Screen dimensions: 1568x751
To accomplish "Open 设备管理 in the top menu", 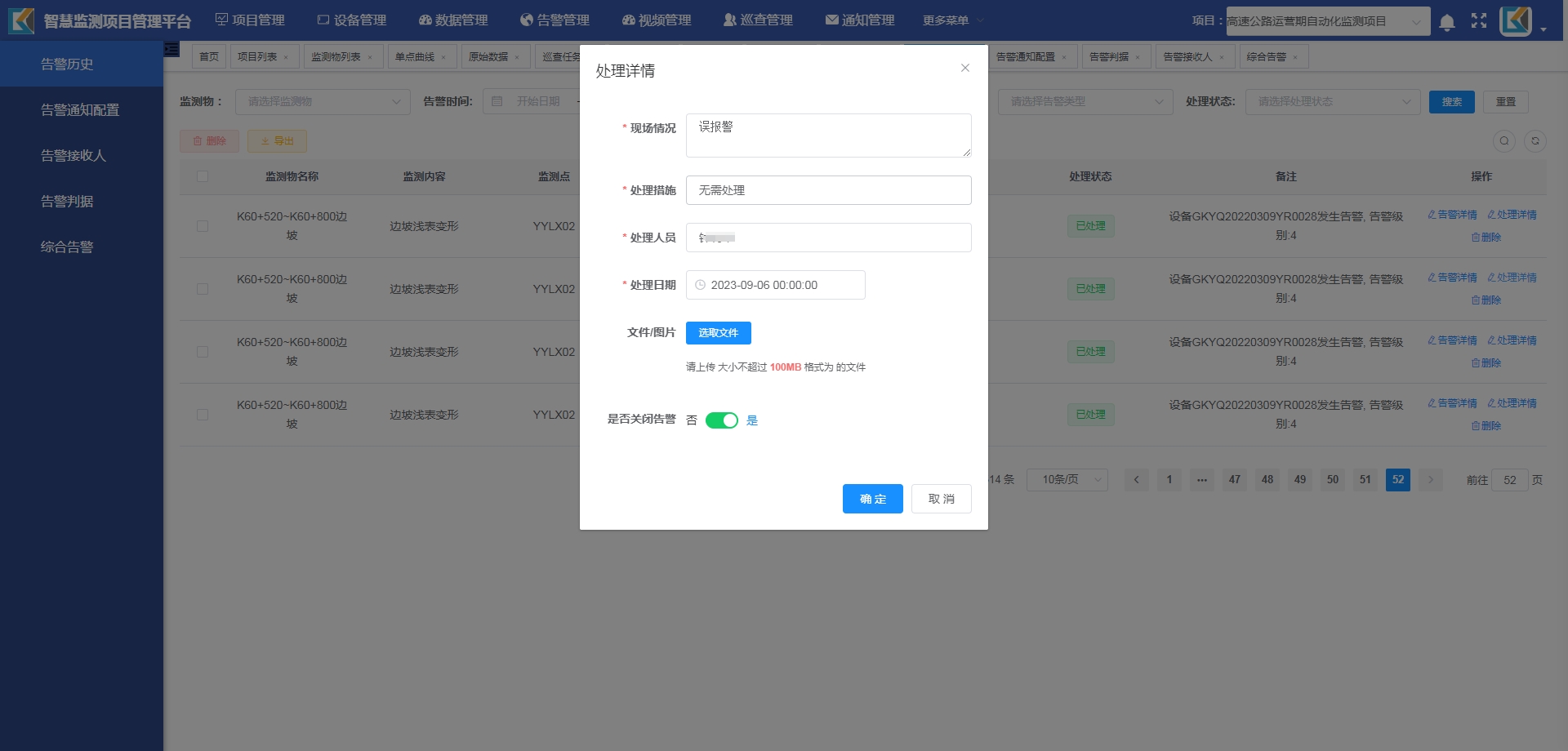I will 351,20.
